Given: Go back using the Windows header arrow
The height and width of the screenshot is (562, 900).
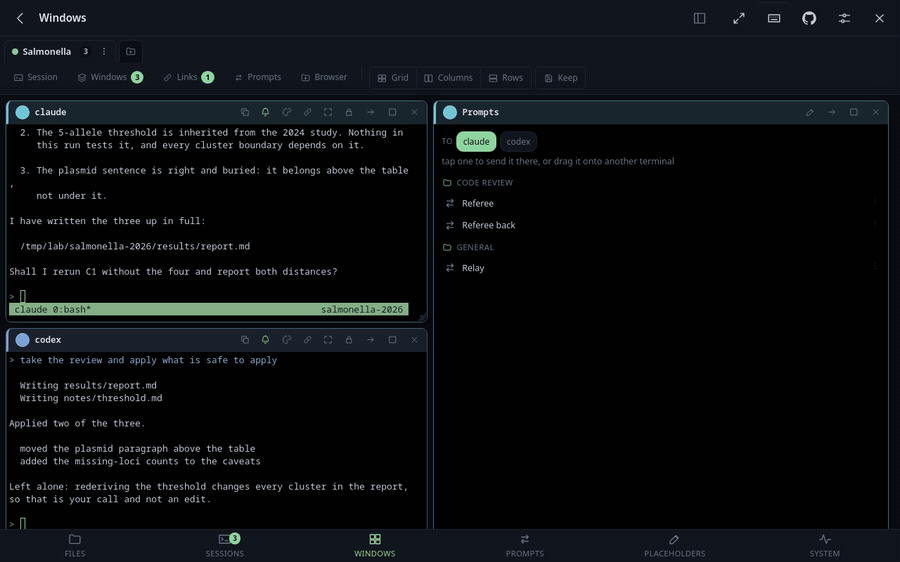Looking at the screenshot, I should tap(20, 18).
